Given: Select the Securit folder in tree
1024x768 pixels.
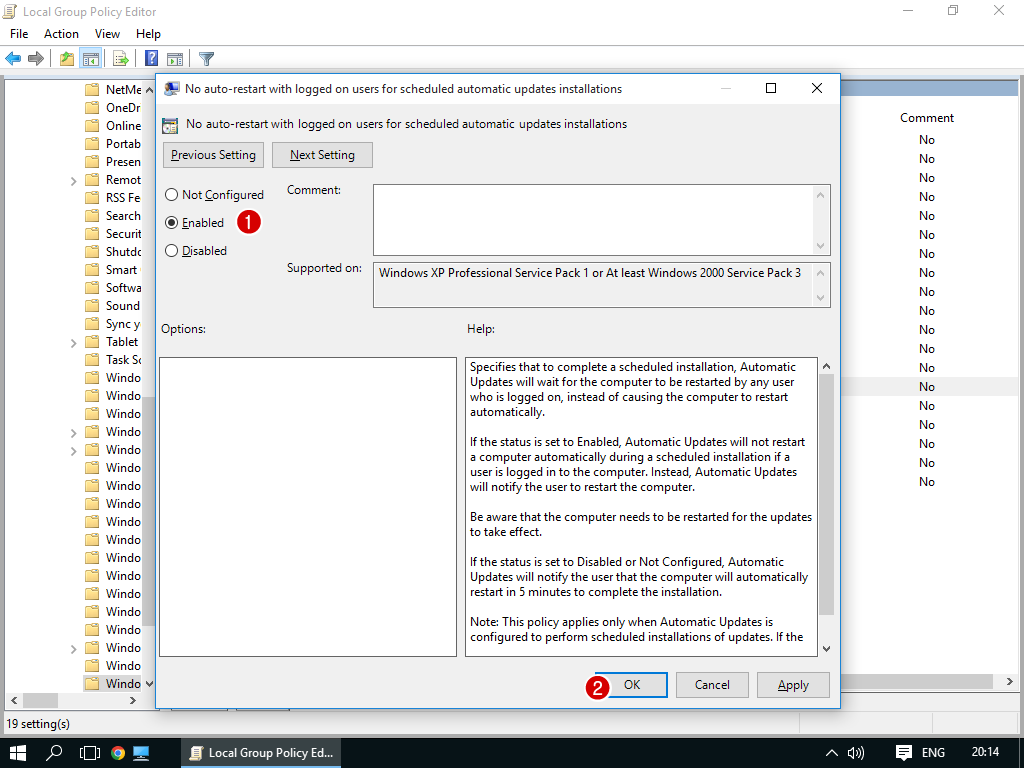Looking at the screenshot, I should tap(114, 233).
